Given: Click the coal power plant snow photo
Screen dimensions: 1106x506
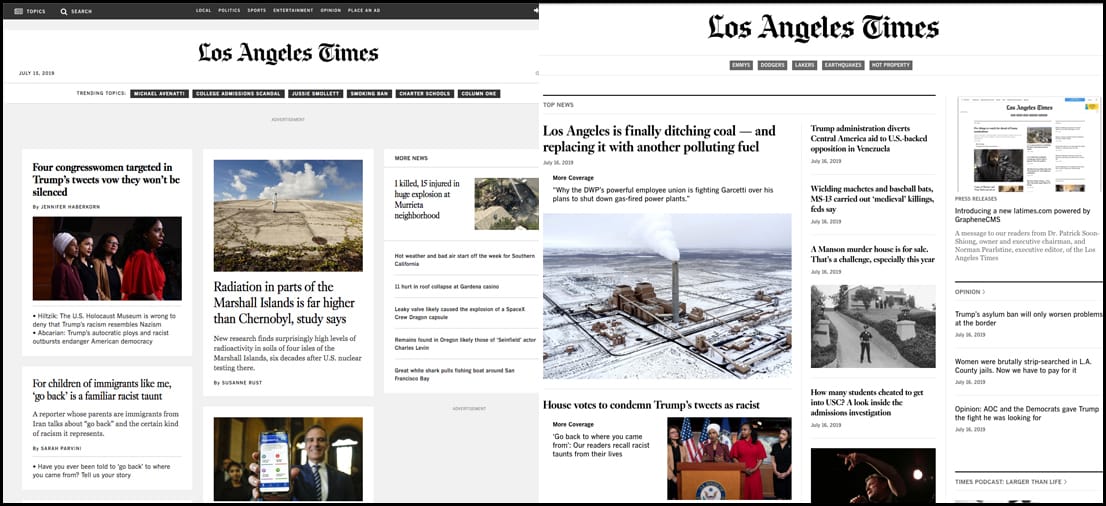Looking at the screenshot, I should coord(667,295).
